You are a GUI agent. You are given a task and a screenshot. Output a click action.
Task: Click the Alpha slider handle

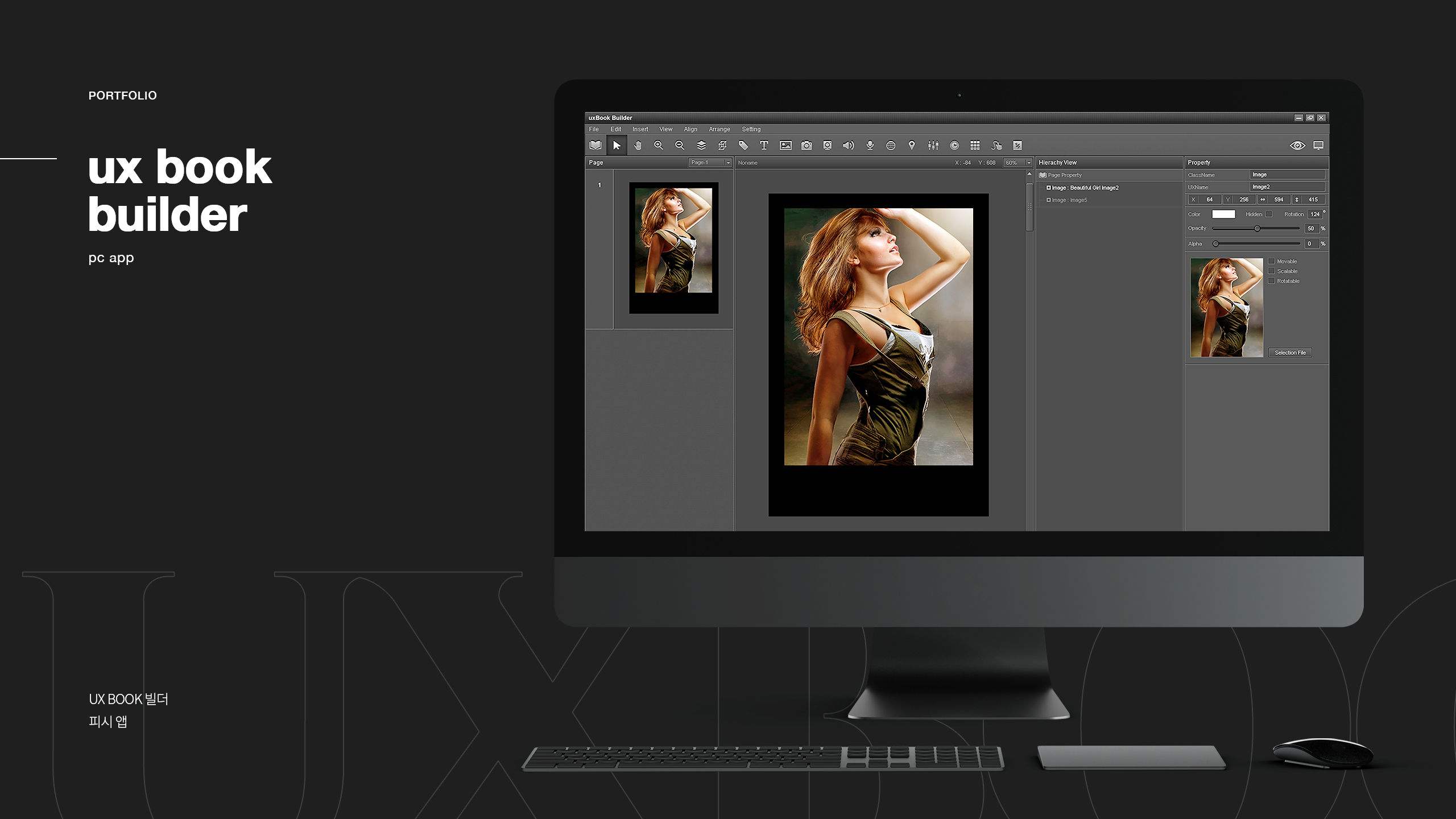coord(1215,244)
